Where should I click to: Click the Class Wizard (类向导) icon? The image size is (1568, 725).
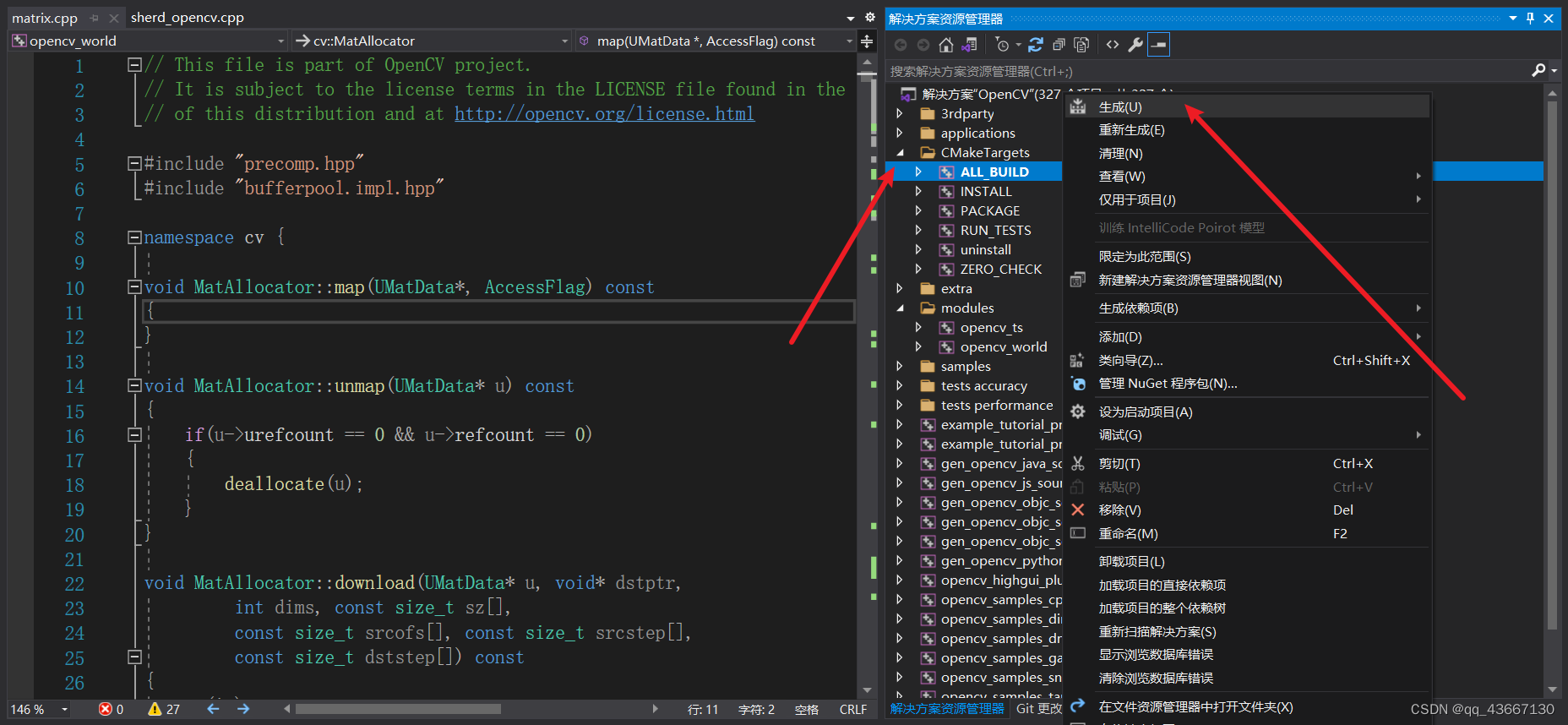1078,360
